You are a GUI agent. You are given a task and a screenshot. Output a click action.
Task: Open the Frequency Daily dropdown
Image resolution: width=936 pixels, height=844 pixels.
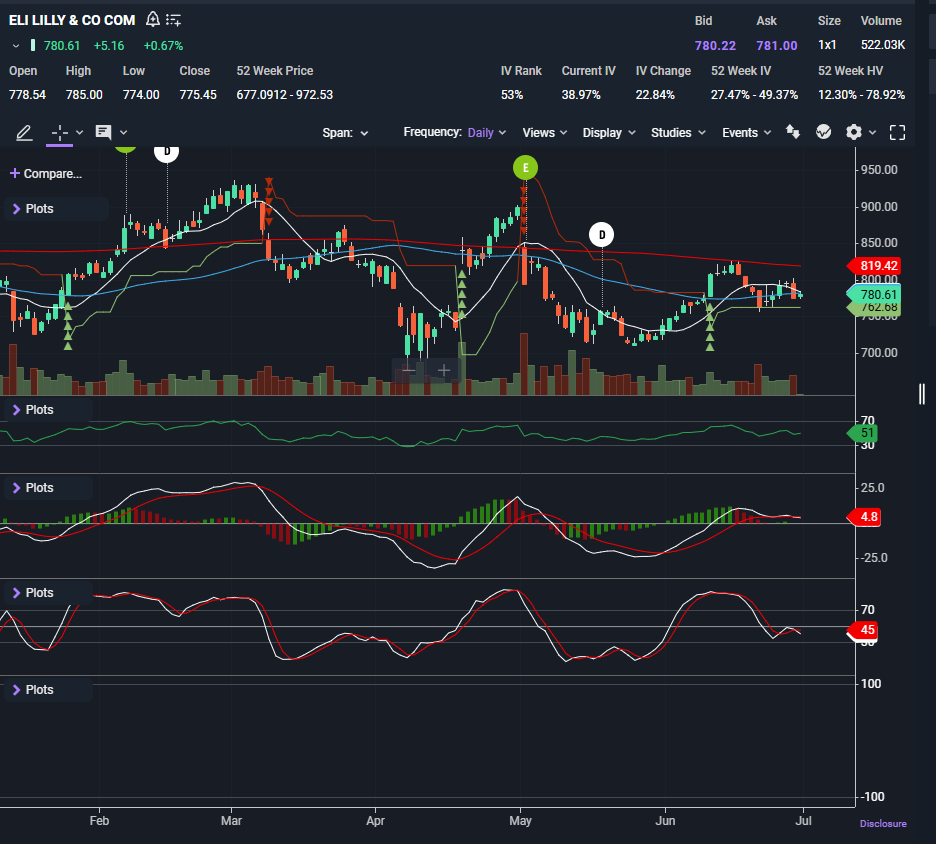pos(487,133)
